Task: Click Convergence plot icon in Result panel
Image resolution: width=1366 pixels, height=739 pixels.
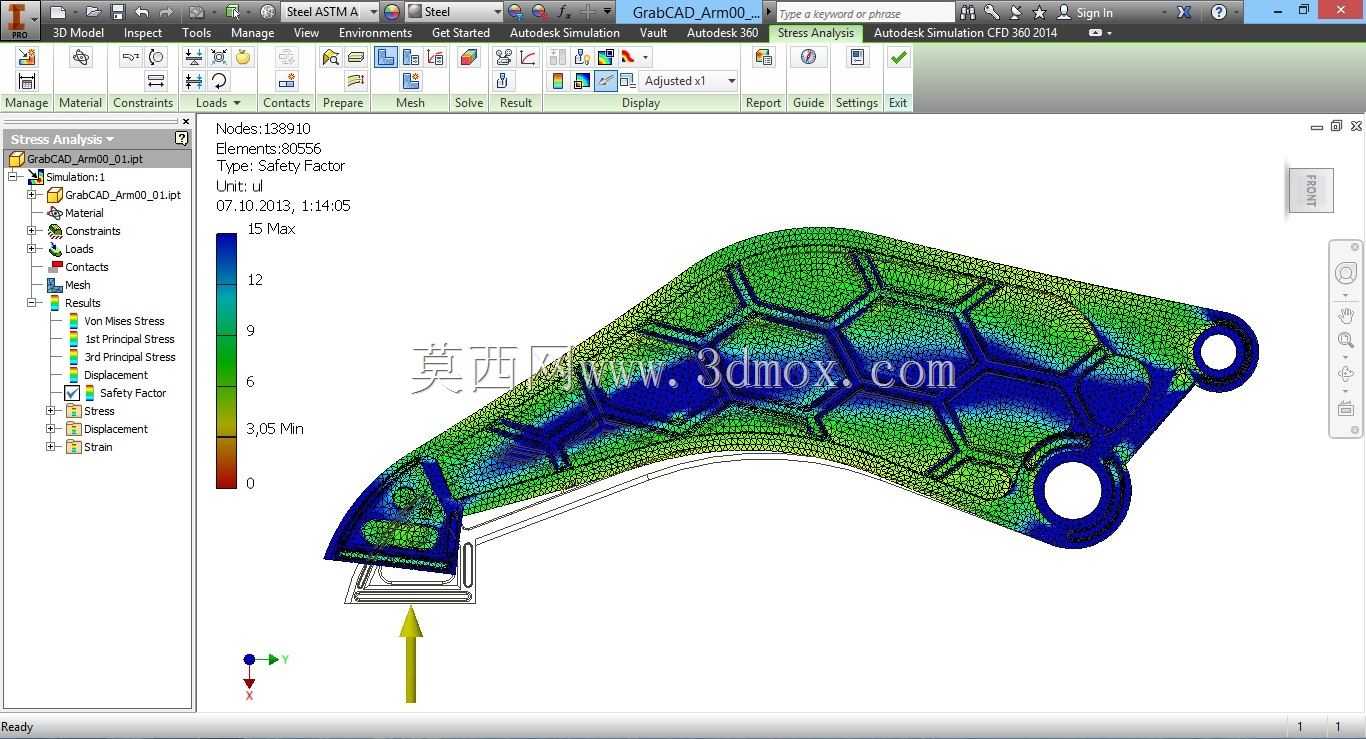Action: point(529,57)
